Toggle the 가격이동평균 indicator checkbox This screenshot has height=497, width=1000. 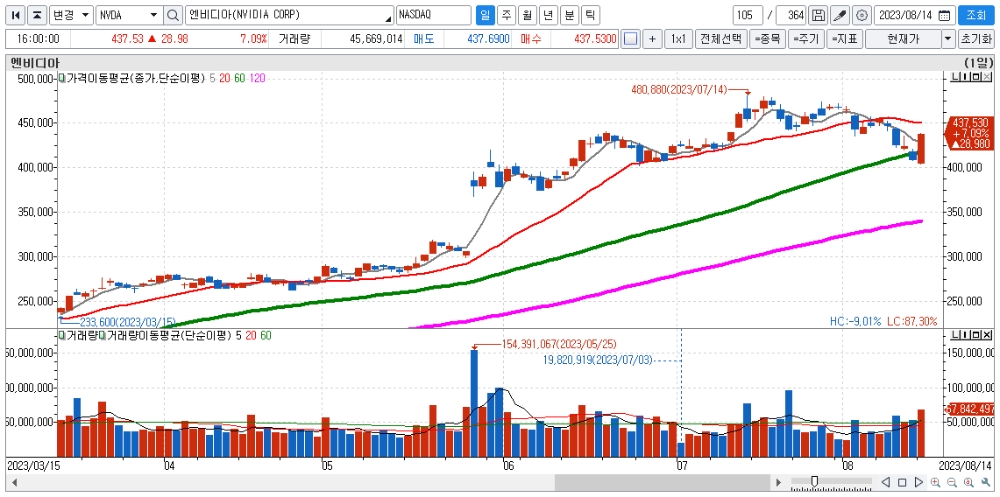pos(61,78)
